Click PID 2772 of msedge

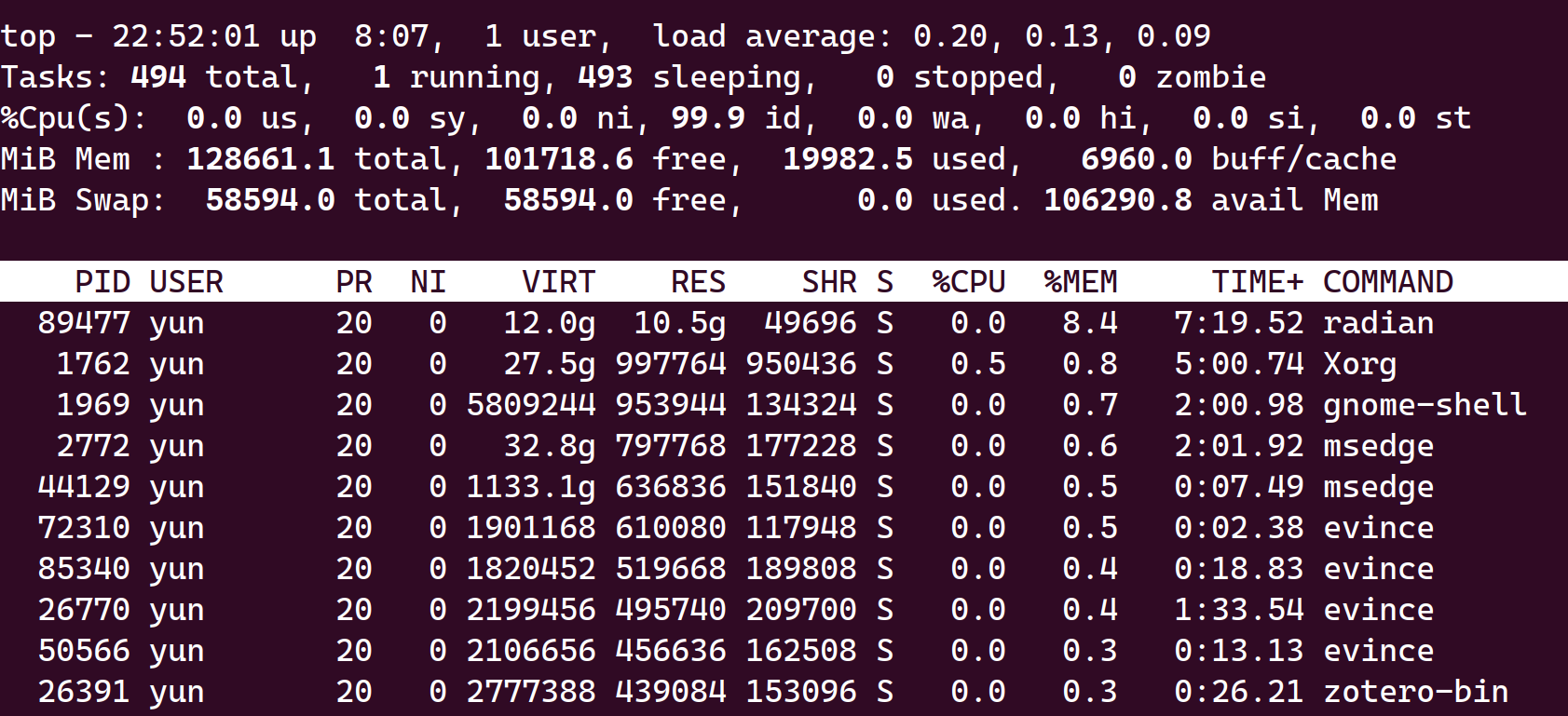pos(93,446)
